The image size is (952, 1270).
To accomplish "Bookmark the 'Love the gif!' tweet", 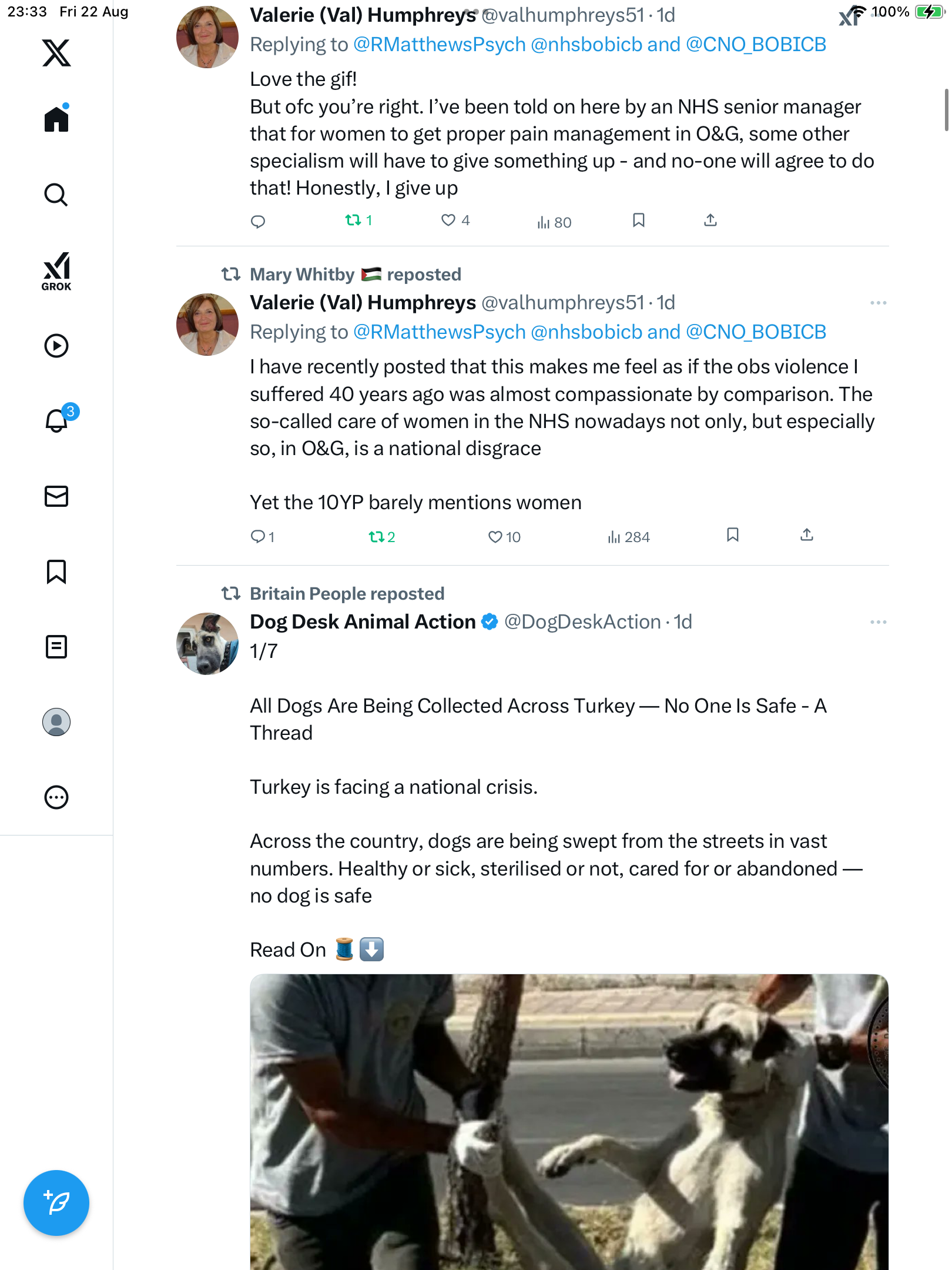I will 639,220.
